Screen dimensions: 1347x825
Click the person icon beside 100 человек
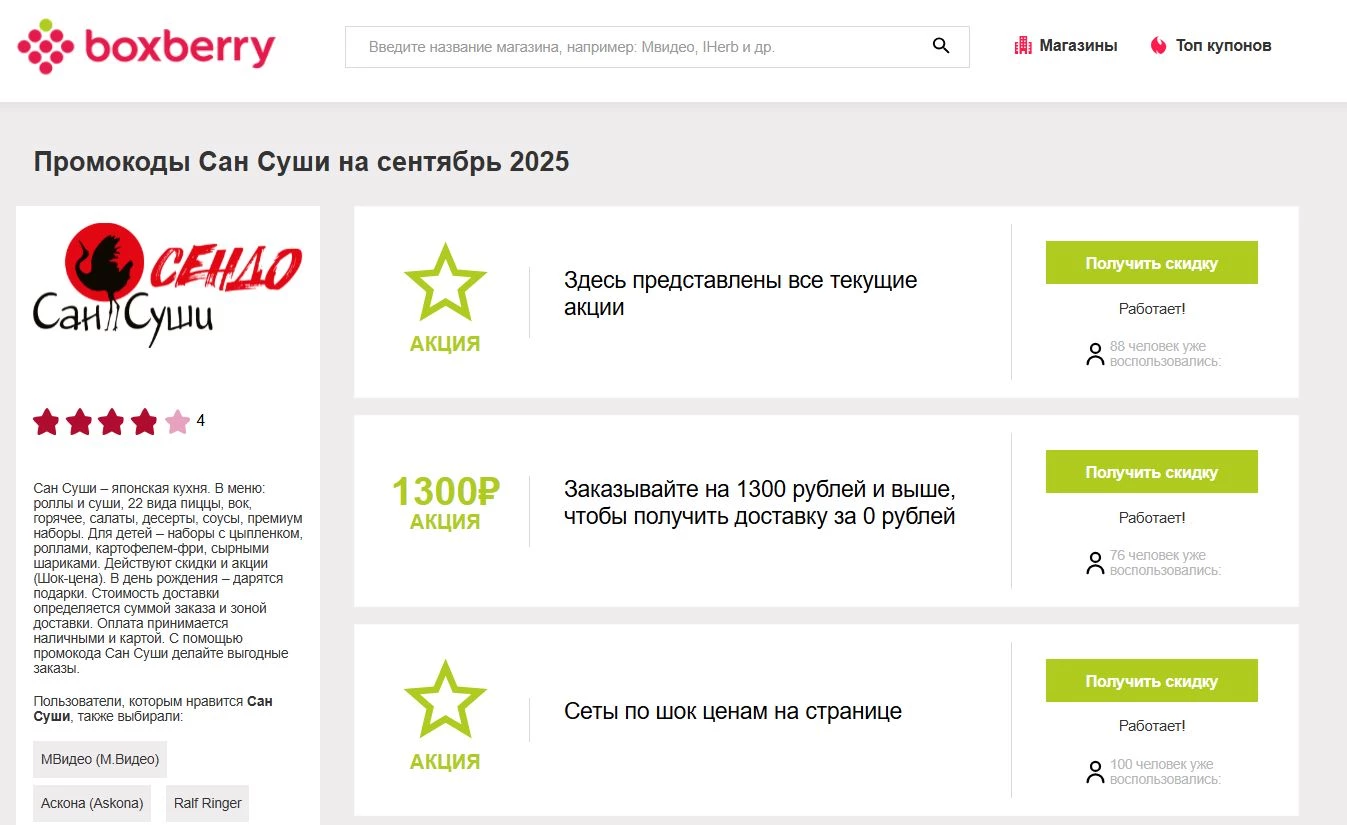(x=1094, y=772)
